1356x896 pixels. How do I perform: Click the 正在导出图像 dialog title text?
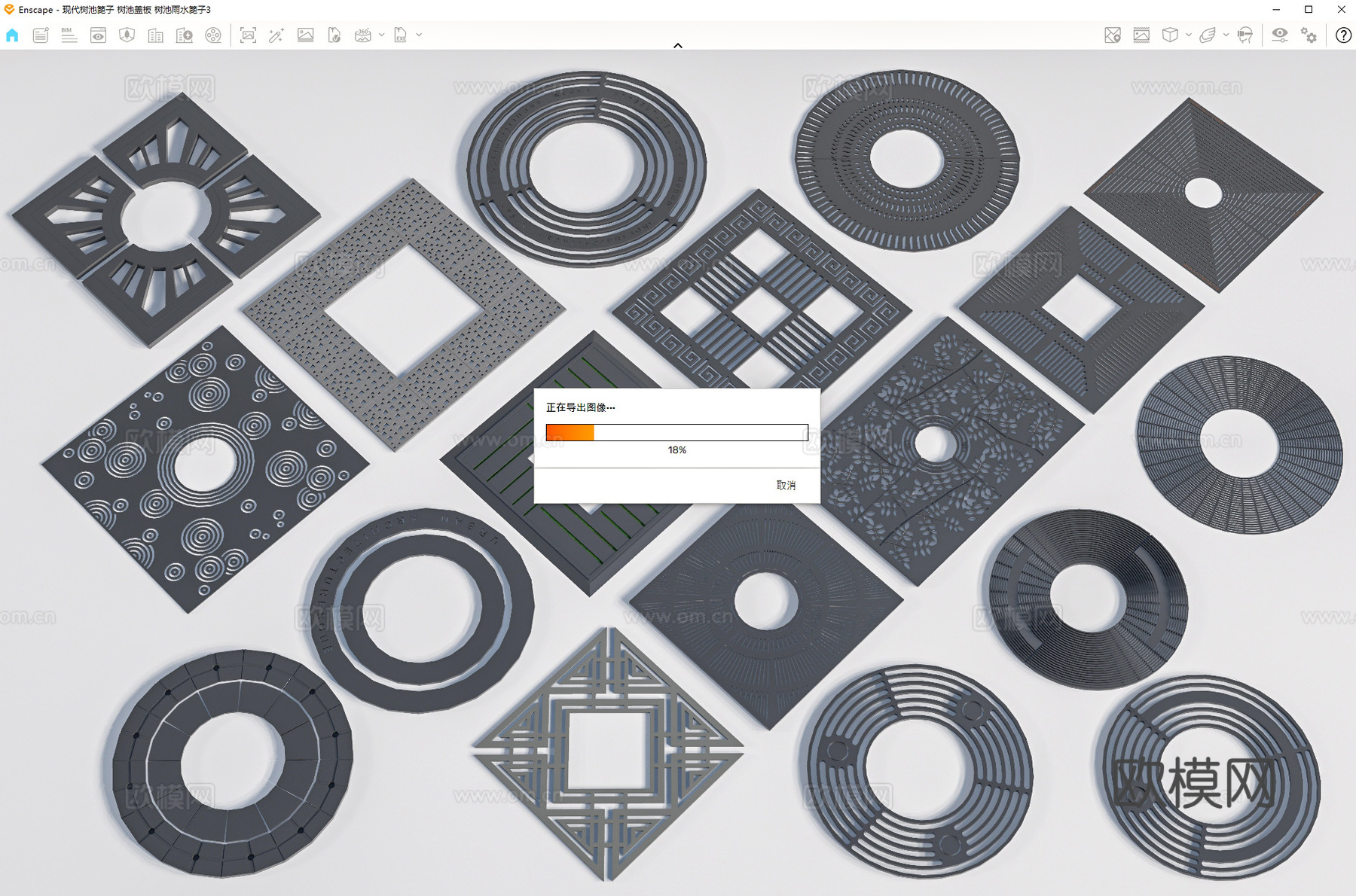tap(580, 407)
